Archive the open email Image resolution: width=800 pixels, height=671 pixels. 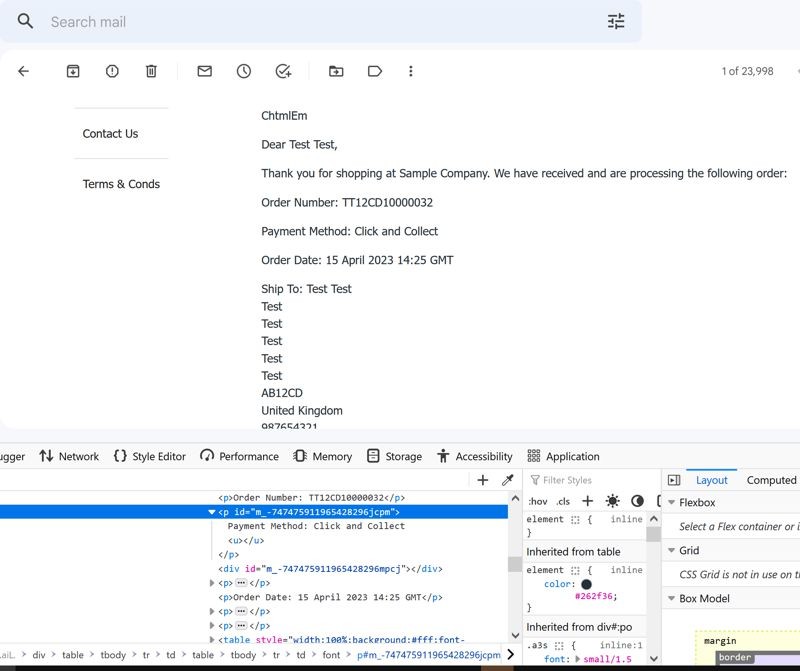coord(73,71)
